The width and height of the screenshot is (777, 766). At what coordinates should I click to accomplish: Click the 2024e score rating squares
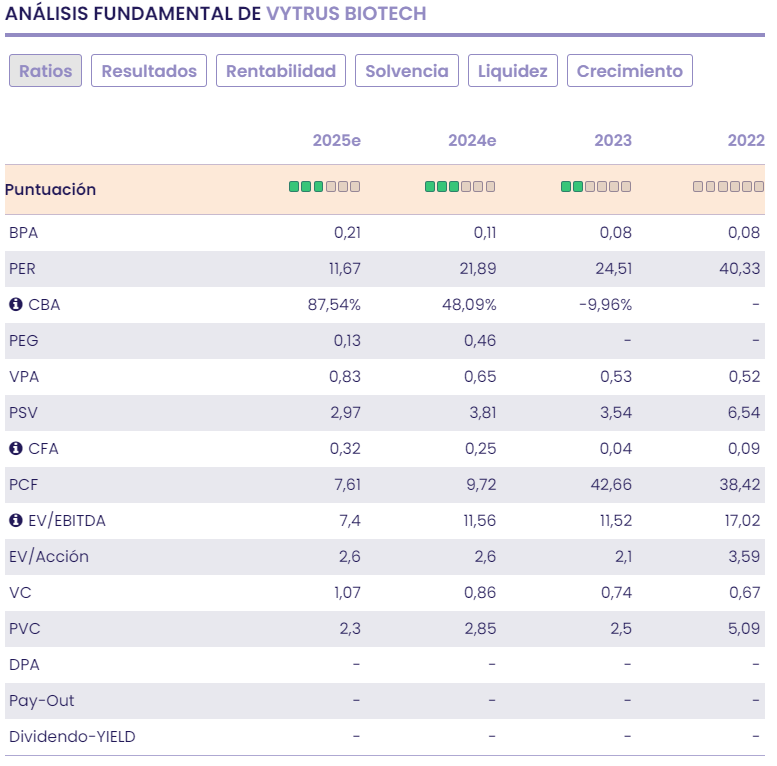(x=459, y=187)
